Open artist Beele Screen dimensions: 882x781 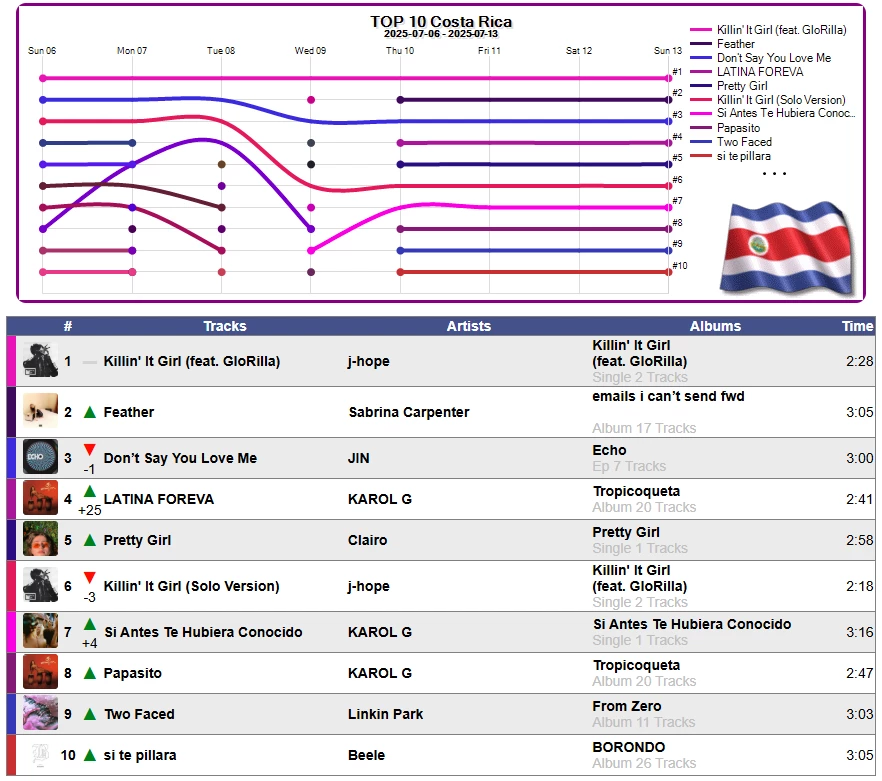click(x=366, y=755)
